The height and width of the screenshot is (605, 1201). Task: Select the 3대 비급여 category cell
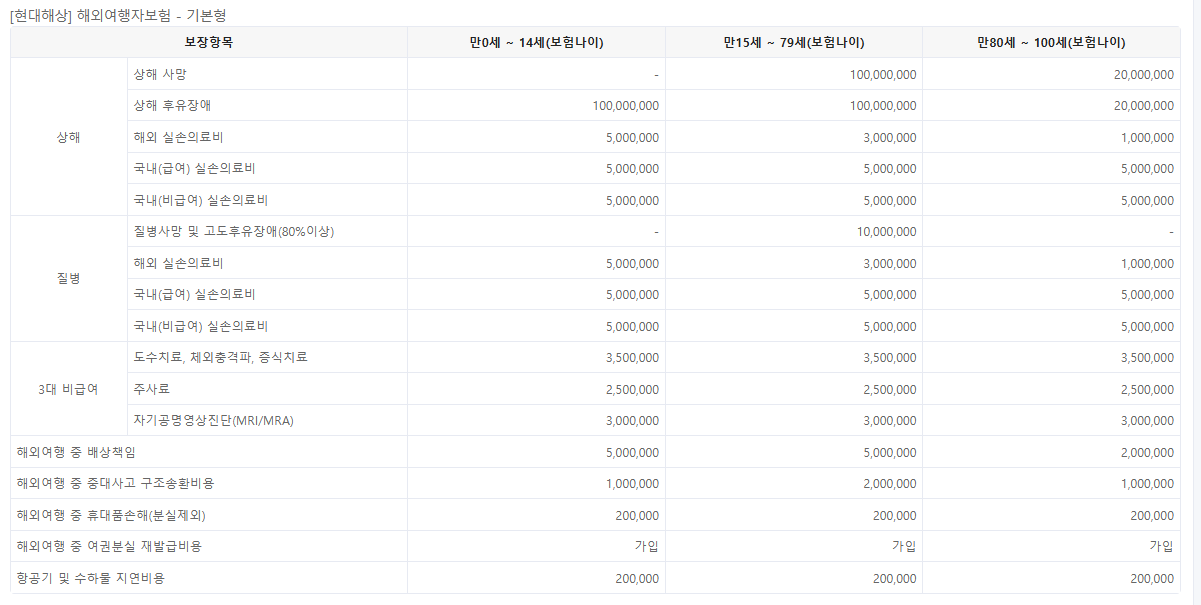click(x=68, y=389)
